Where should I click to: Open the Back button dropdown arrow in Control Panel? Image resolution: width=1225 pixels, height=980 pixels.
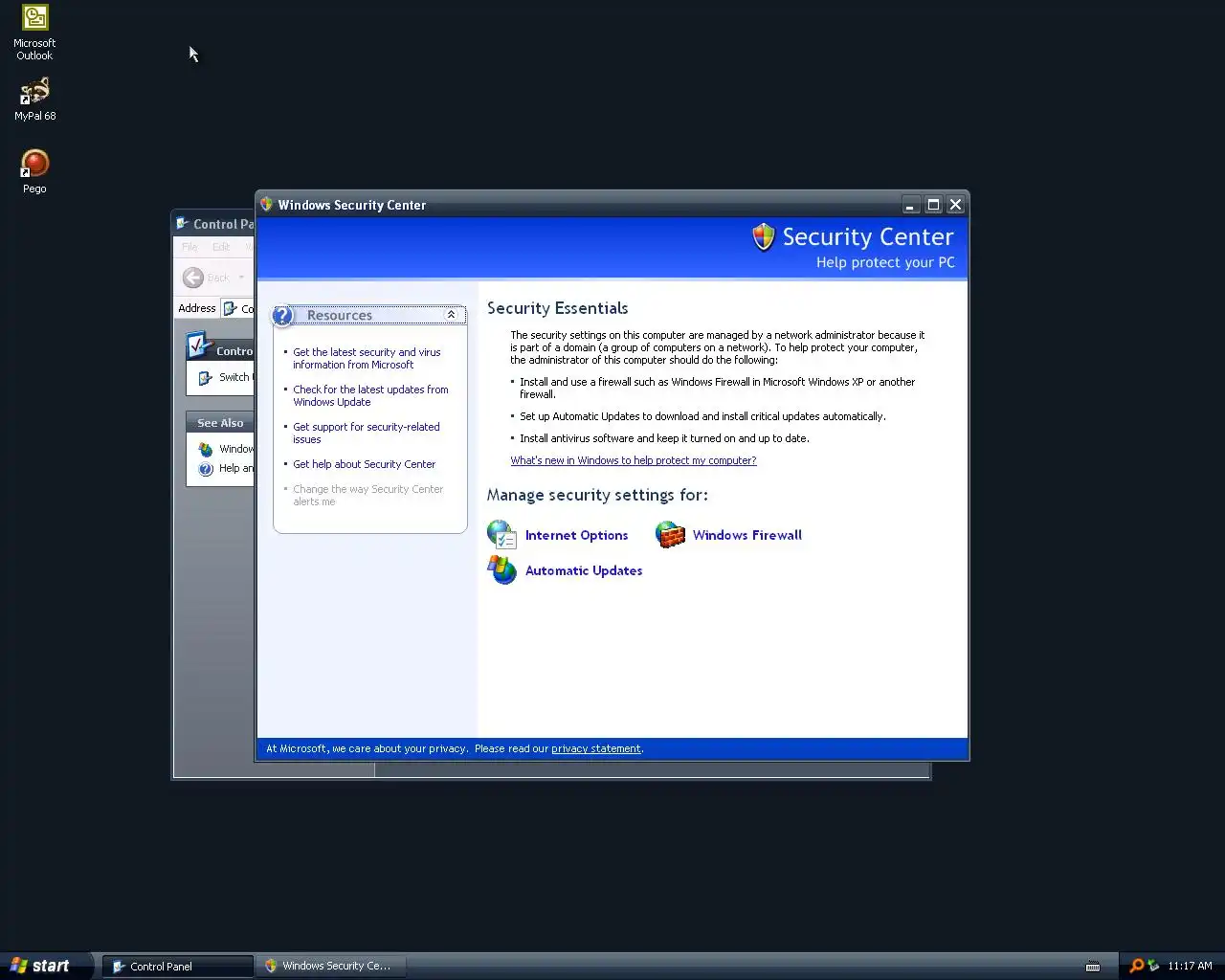241,278
